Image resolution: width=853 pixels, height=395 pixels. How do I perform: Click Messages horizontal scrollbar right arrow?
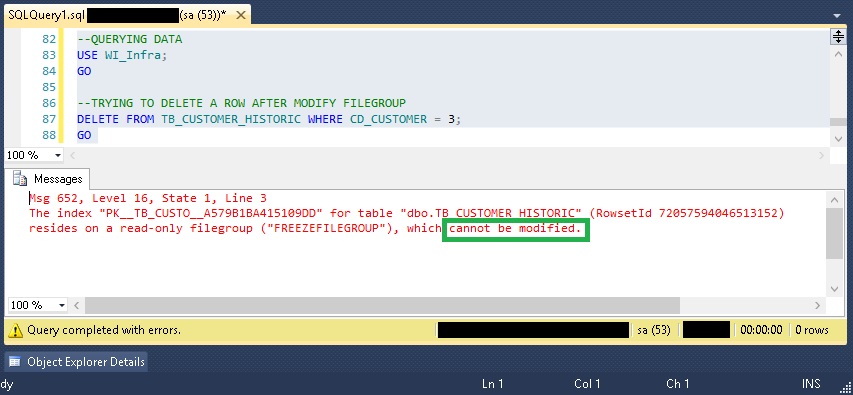point(818,305)
